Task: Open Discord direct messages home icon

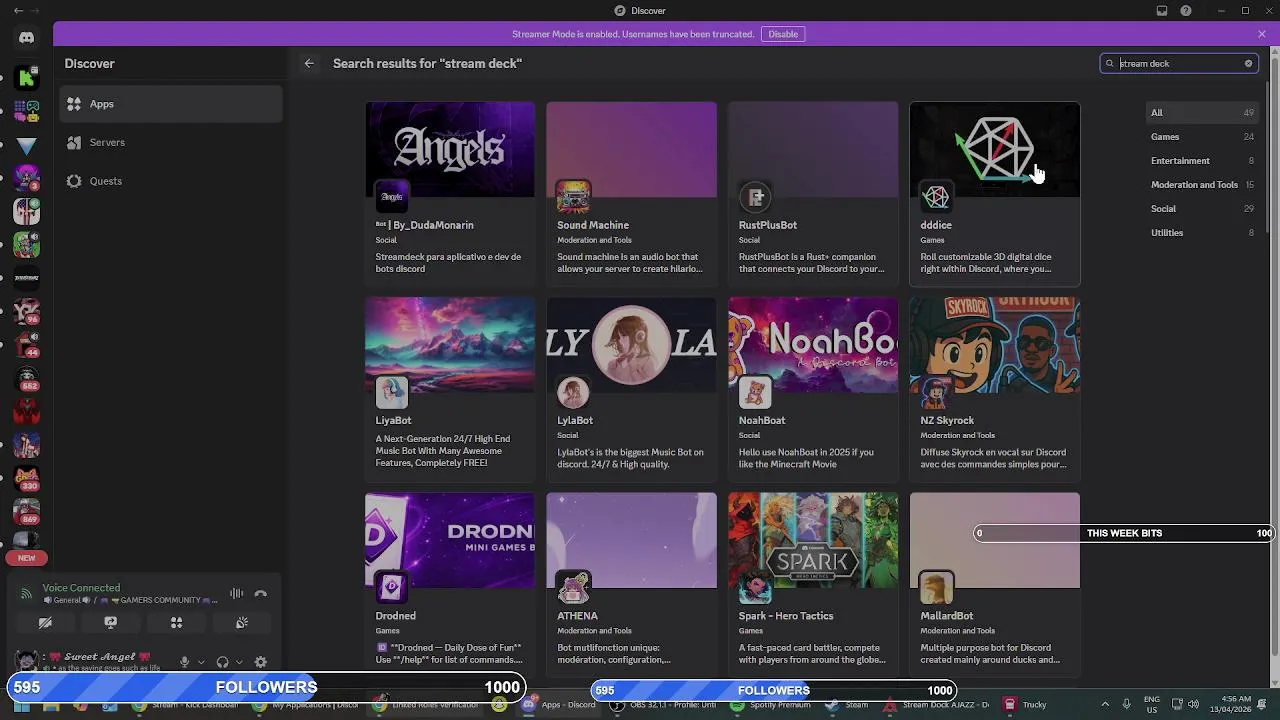Action: click(27, 38)
